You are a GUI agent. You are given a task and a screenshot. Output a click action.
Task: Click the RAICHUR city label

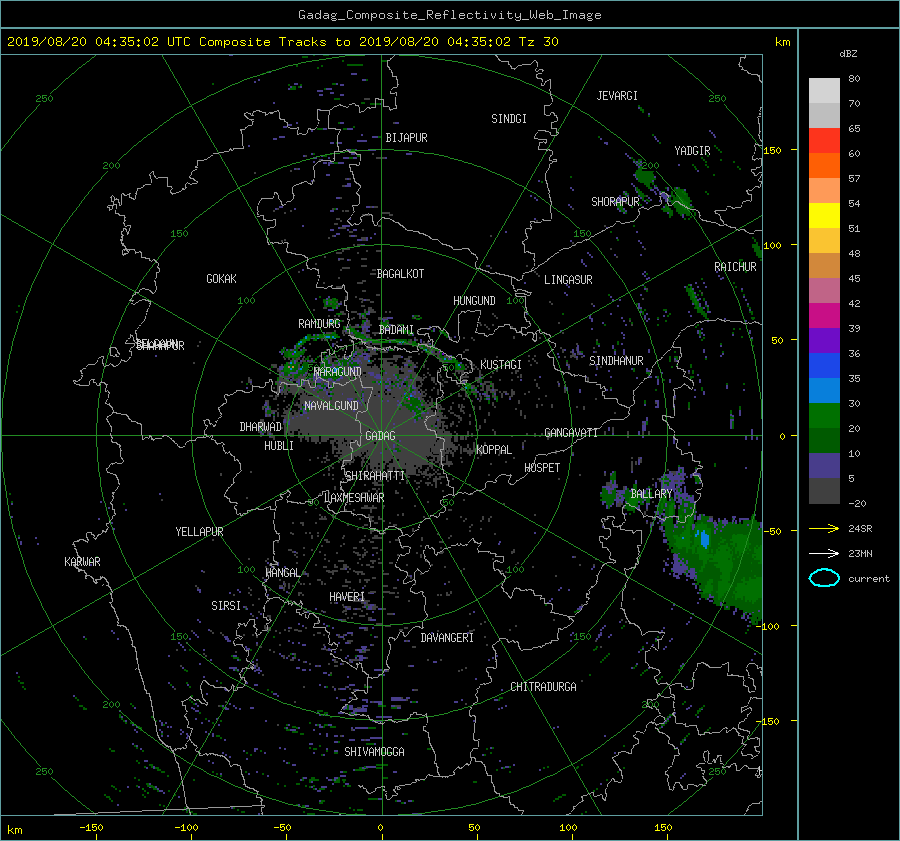point(735,267)
